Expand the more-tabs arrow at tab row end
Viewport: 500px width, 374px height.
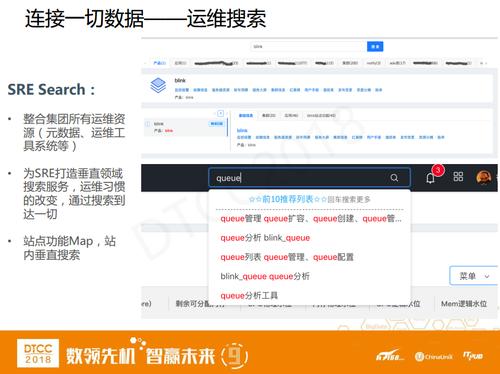pos(483,63)
